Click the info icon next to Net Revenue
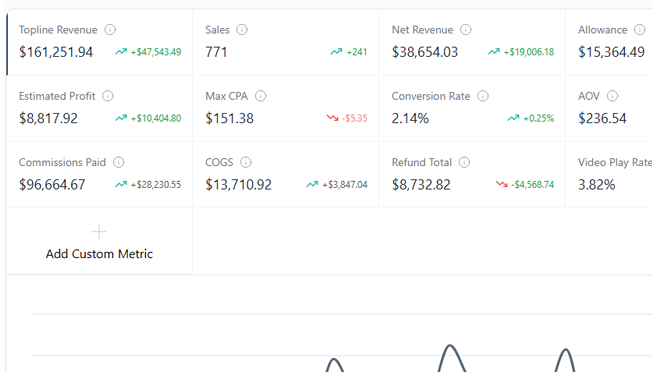The image size is (652, 372). [465, 30]
